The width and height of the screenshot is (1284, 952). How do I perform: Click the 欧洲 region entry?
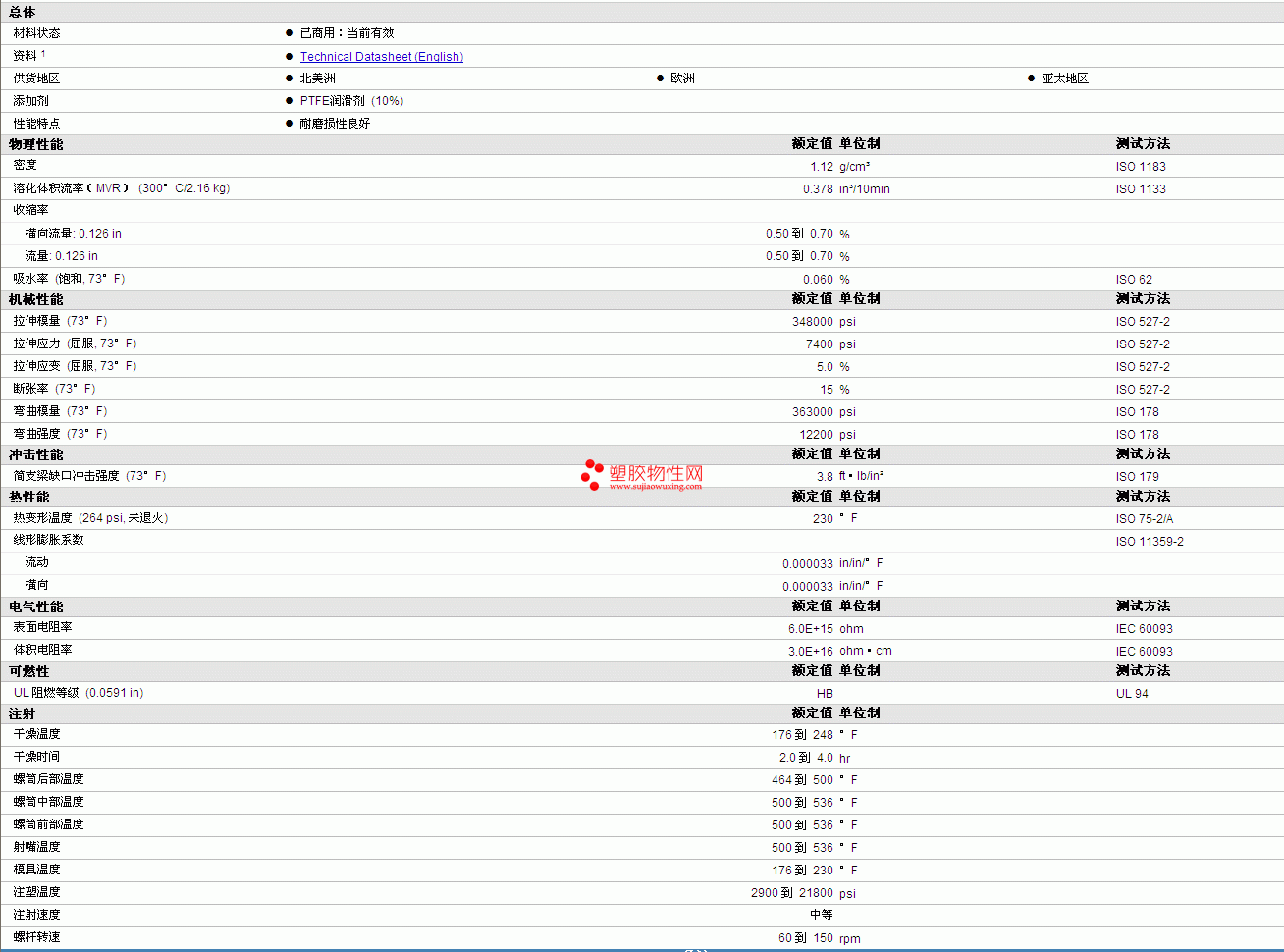point(682,79)
